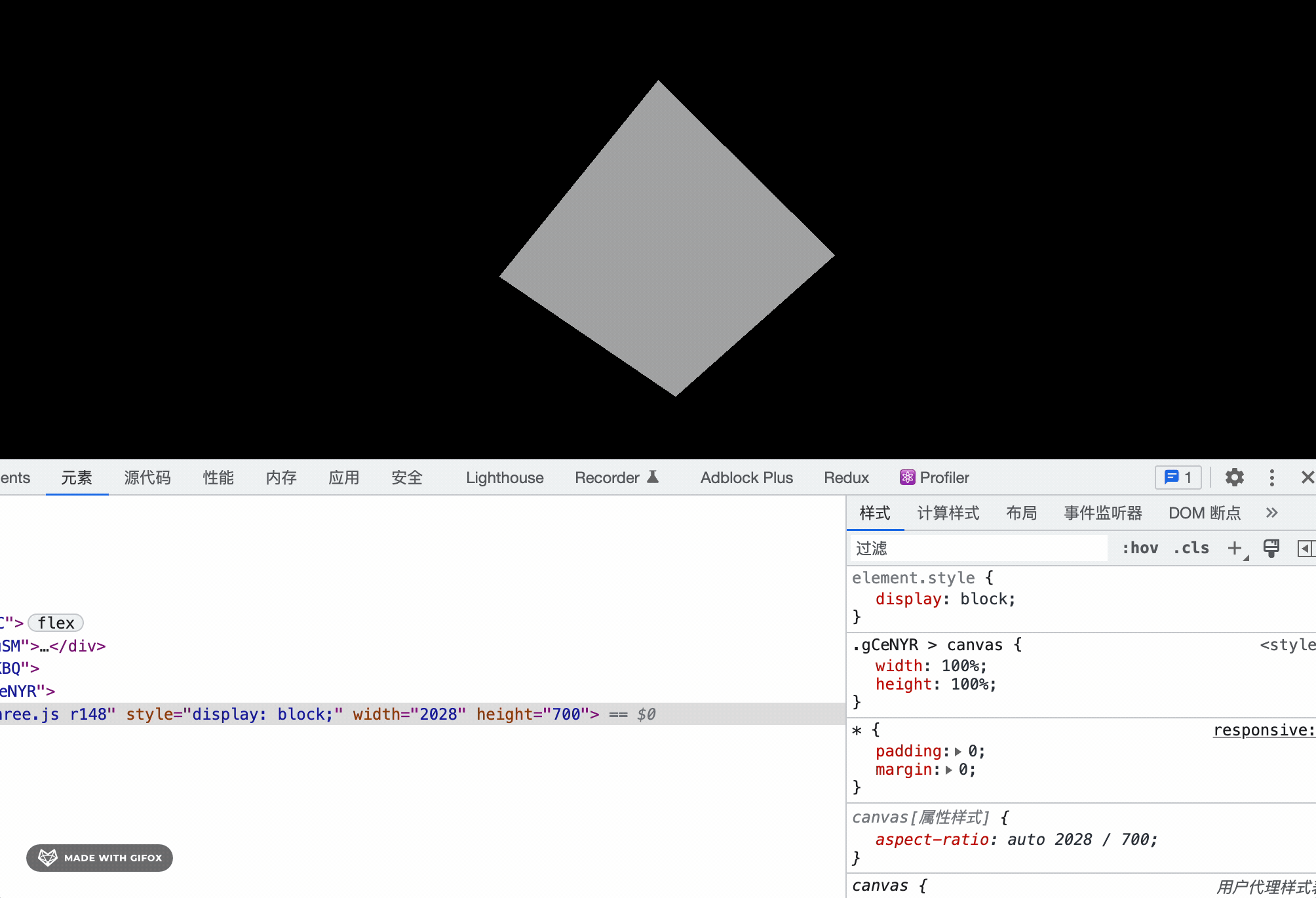Expand the padding value arrow
Image resolution: width=1316 pixels, height=898 pixels.
958,752
